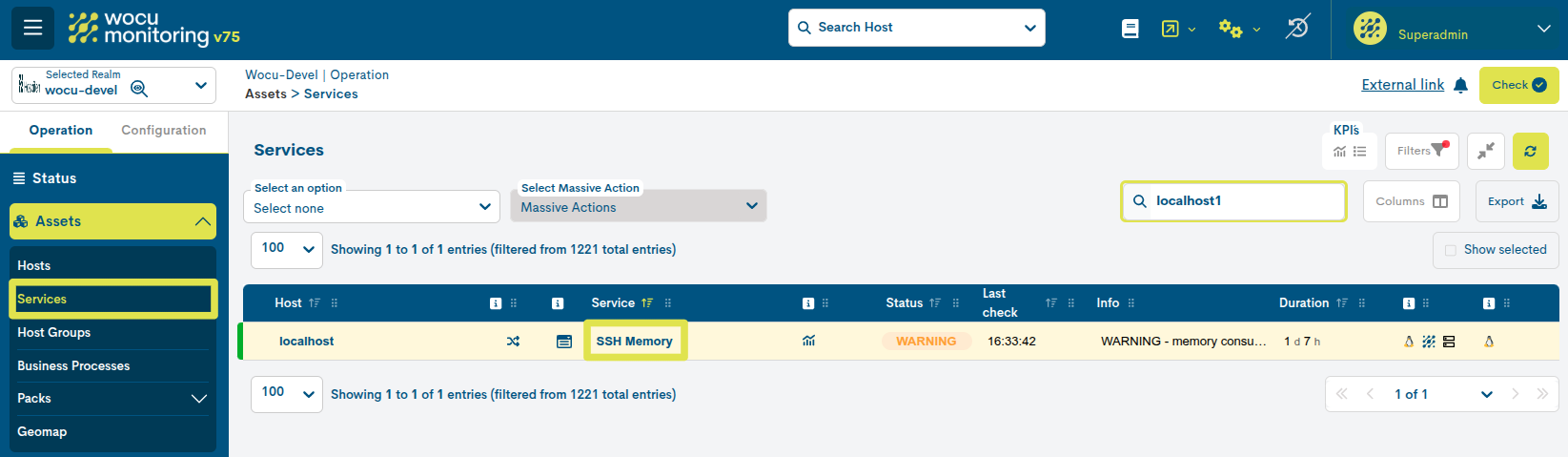1568x457 pixels.
Task: Expand the Superadmin user menu chevron
Action: [x=1544, y=29]
